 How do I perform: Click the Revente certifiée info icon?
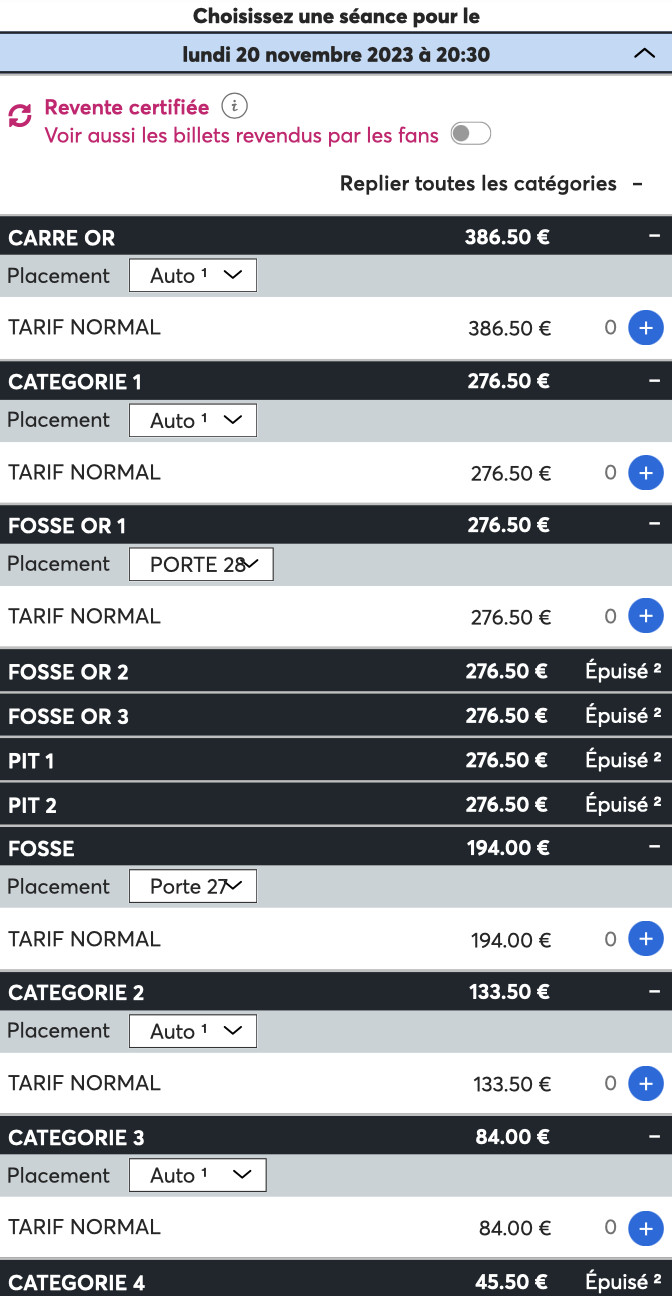pyautogui.click(x=234, y=106)
